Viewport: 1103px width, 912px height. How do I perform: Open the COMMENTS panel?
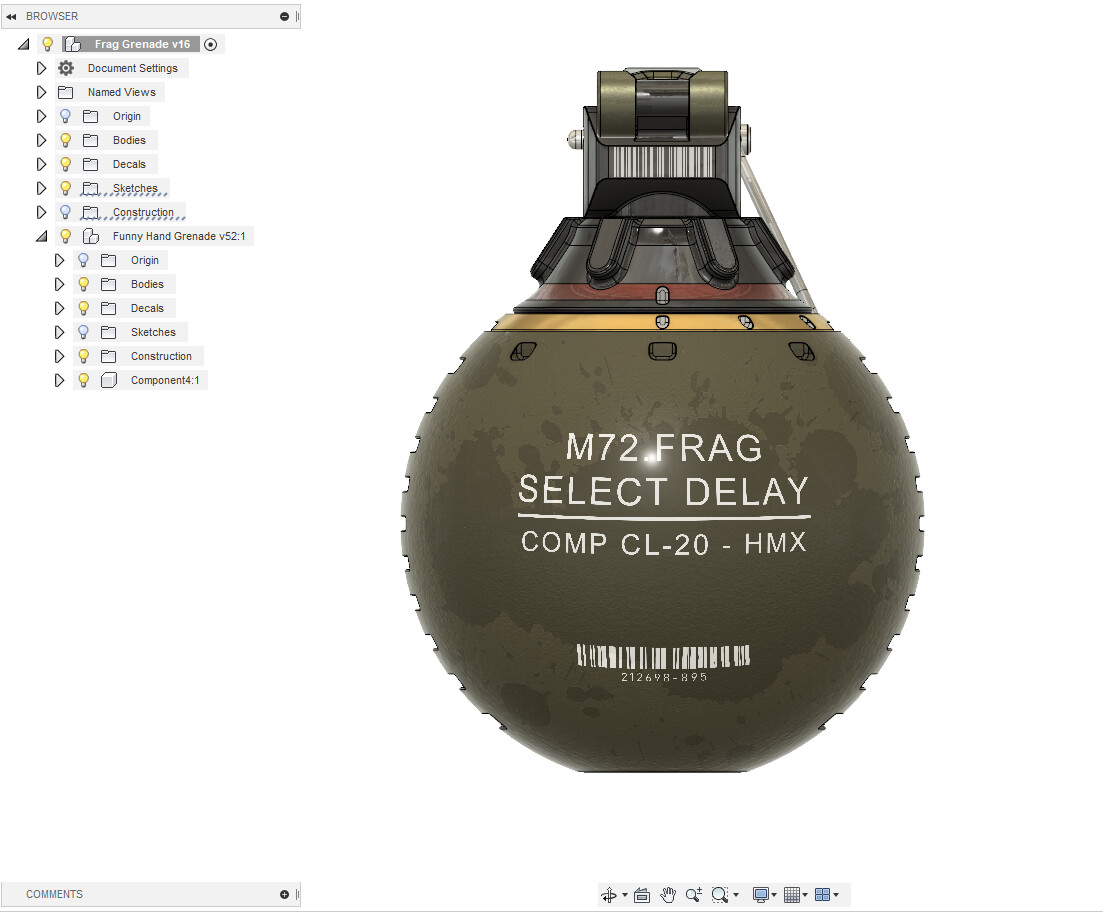click(x=54, y=894)
